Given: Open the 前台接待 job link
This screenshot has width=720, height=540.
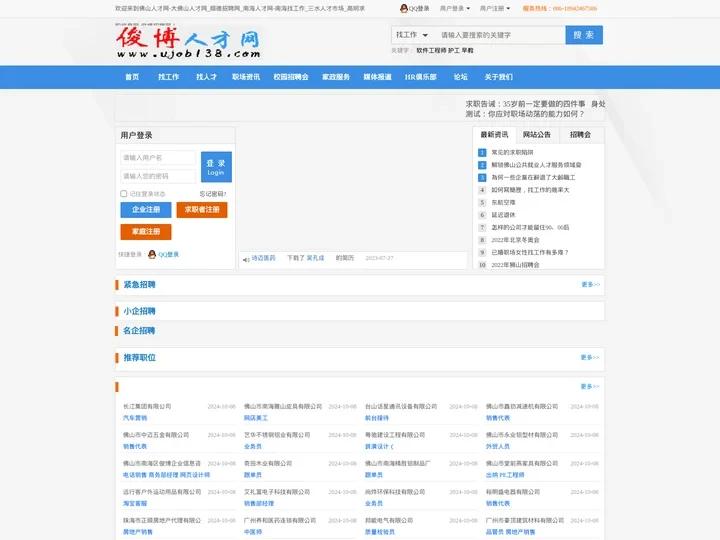Looking at the screenshot, I should pyautogui.click(x=377, y=418).
